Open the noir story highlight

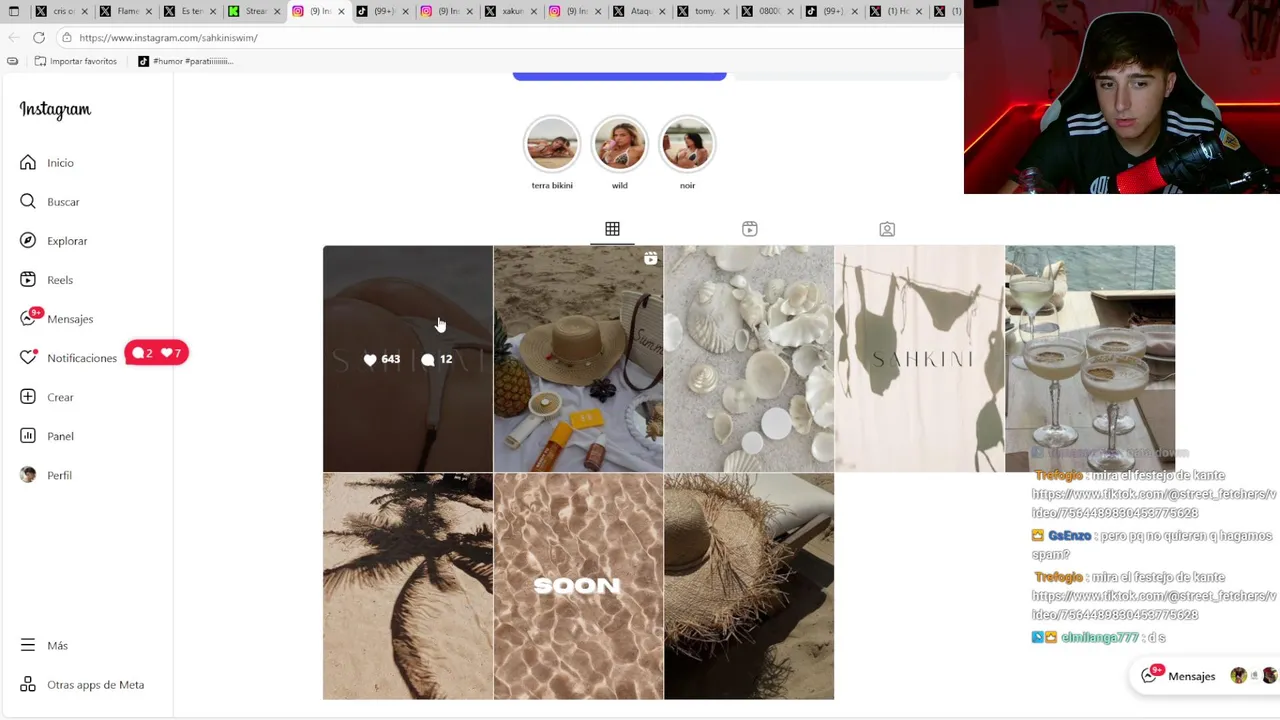(x=687, y=144)
